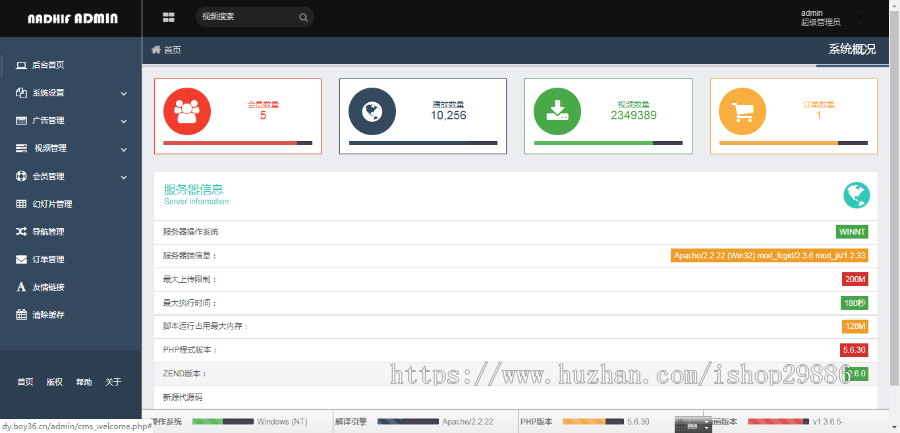The height and width of the screenshot is (433, 900).
Task: Click the WINNT green badge
Action: click(852, 232)
